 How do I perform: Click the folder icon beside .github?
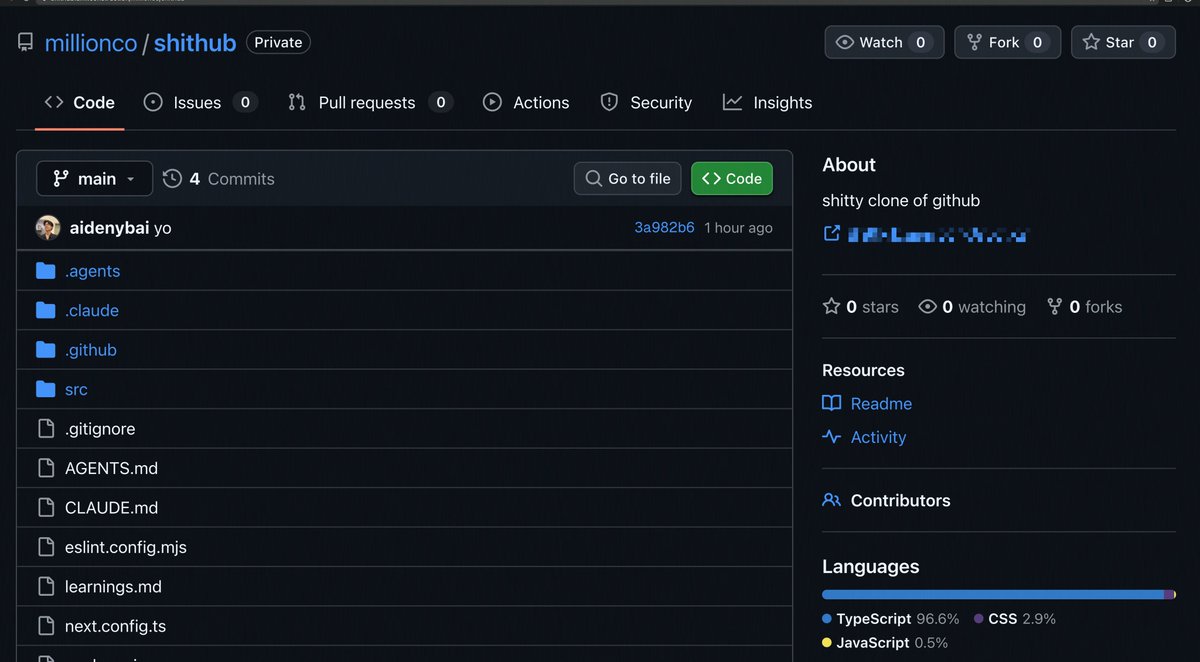(45, 350)
